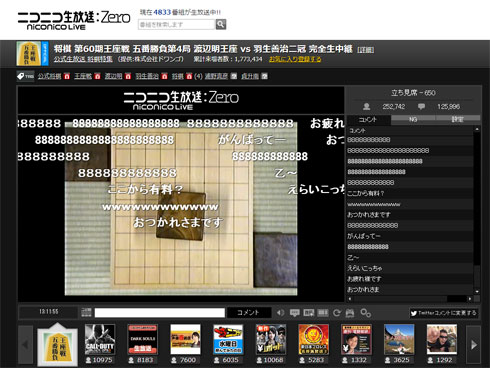The height and width of the screenshot is (368, 490).
Task: Click the printer-like popup icon in control bar
Action: click(x=350, y=313)
